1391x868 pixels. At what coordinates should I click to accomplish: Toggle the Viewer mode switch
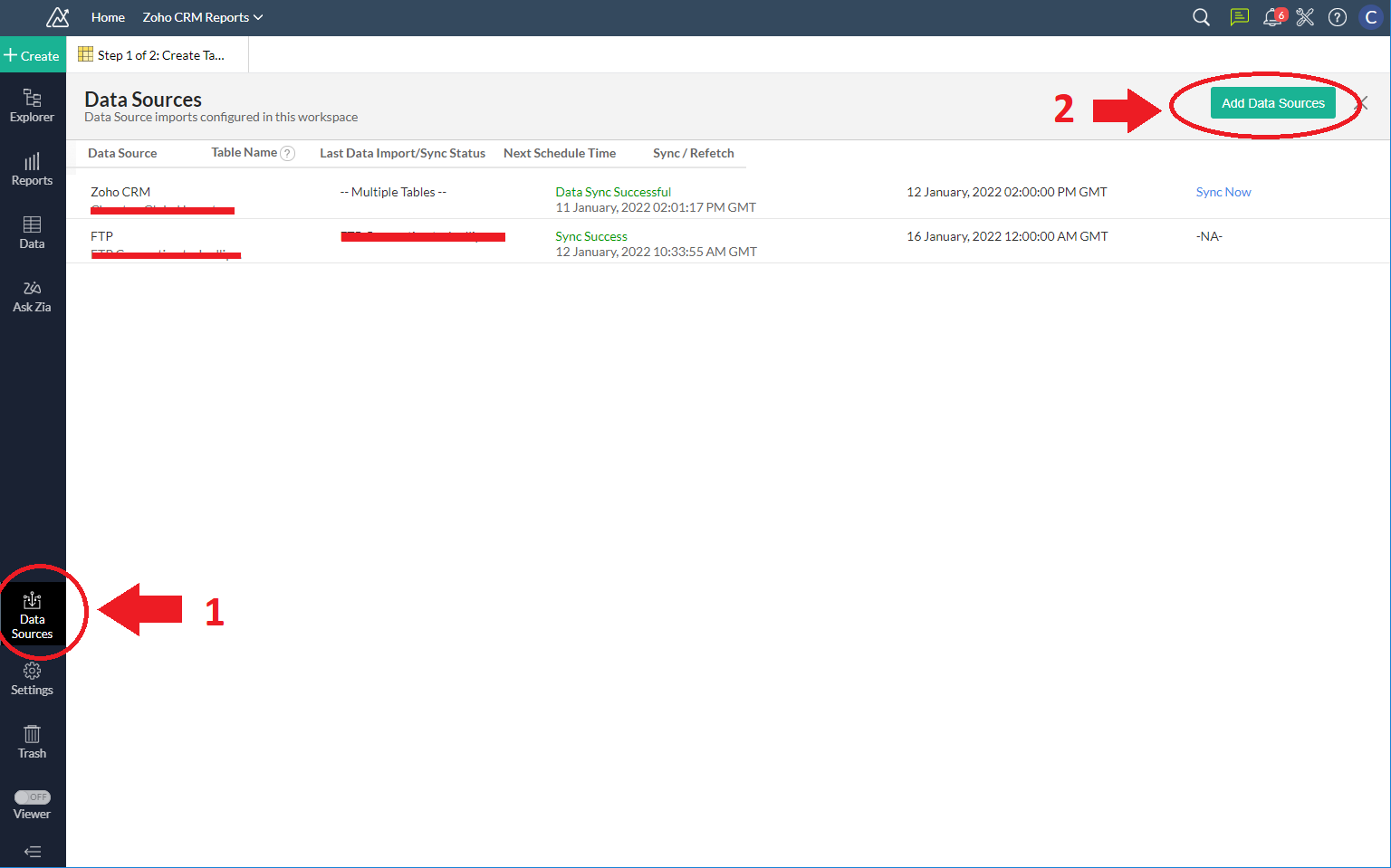[33, 797]
